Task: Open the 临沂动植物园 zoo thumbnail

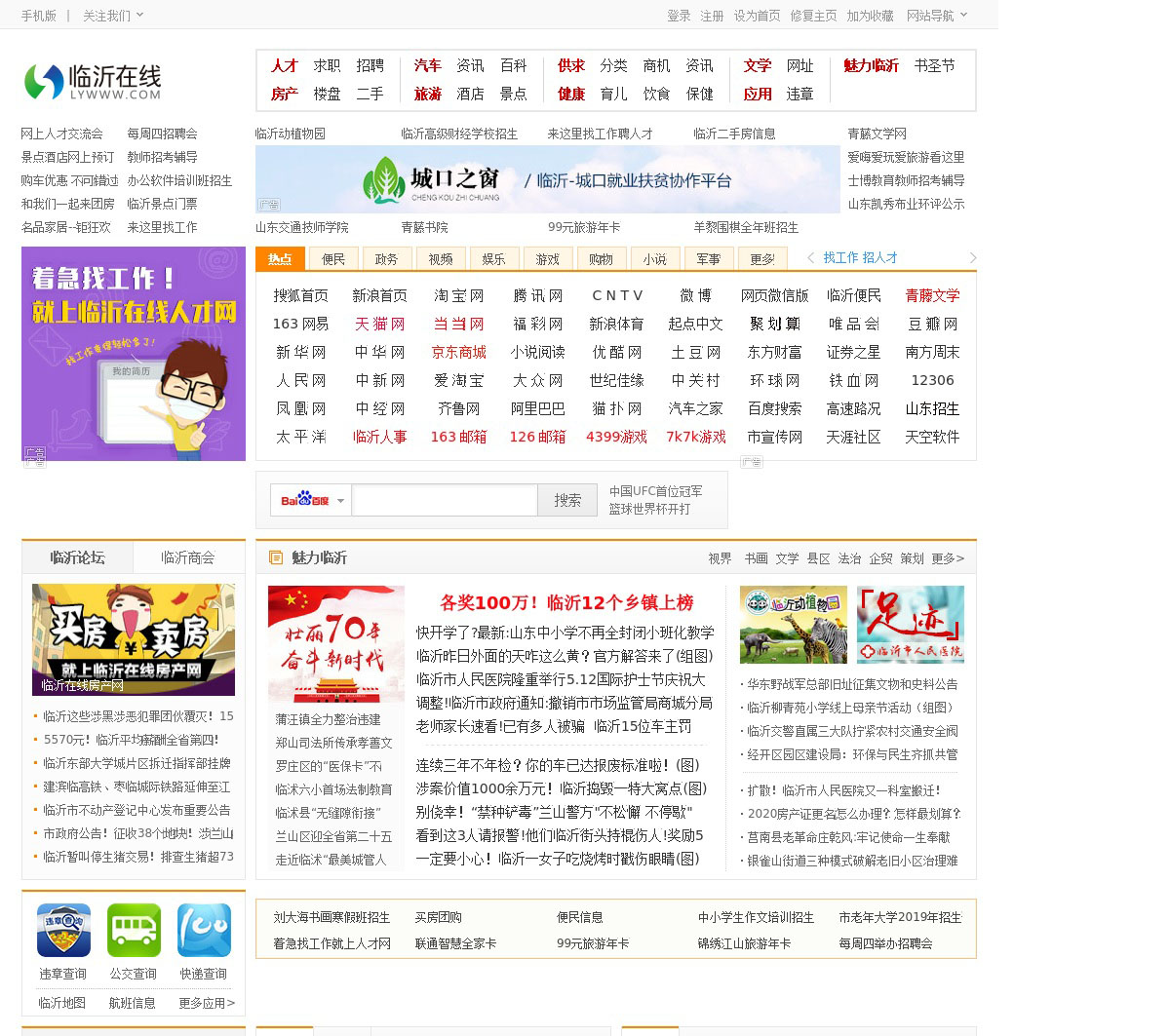Action: [x=794, y=625]
